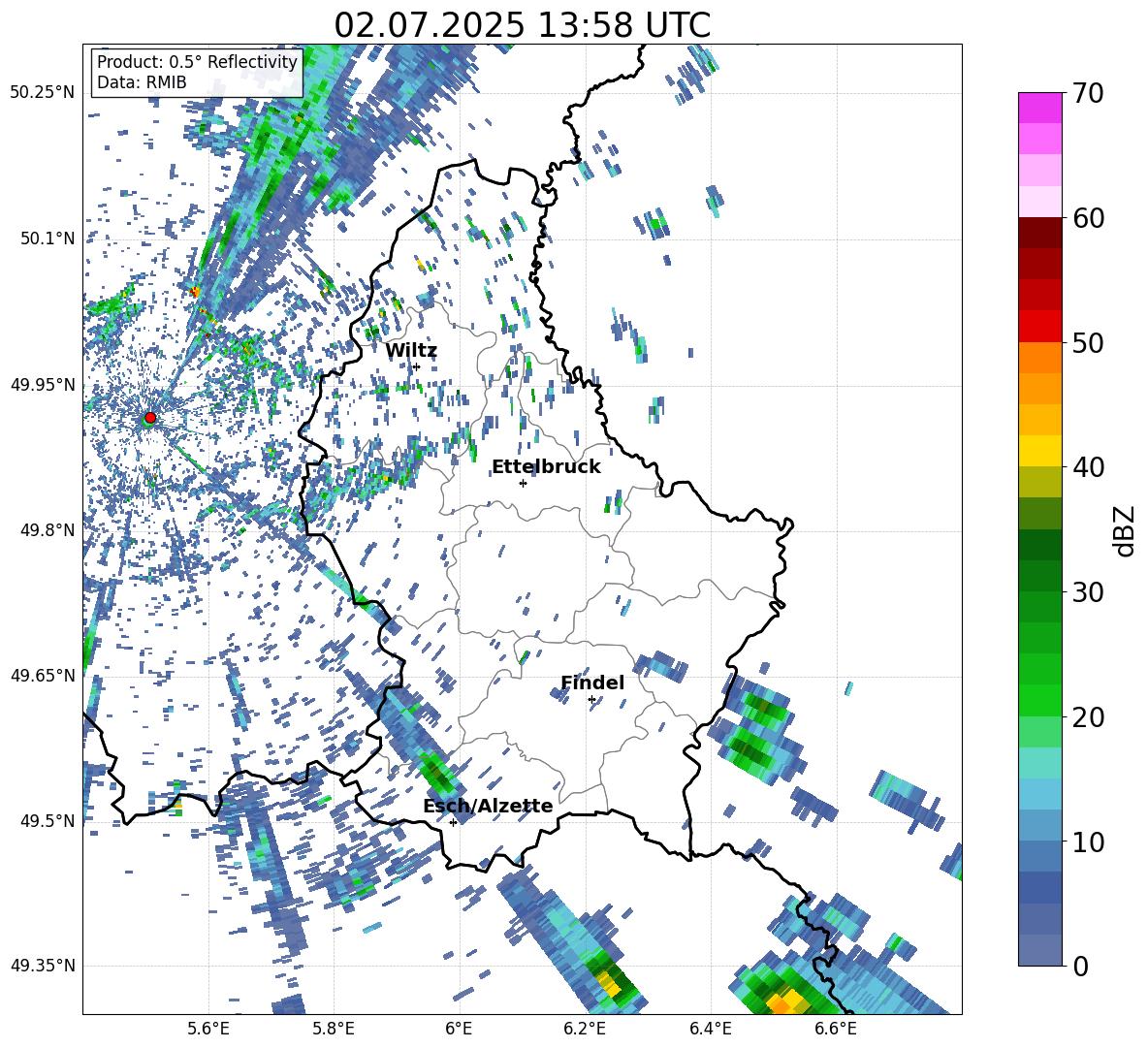1148x1048 pixels.
Task: Click the 49.8°N latitude label
Action: tap(47, 530)
